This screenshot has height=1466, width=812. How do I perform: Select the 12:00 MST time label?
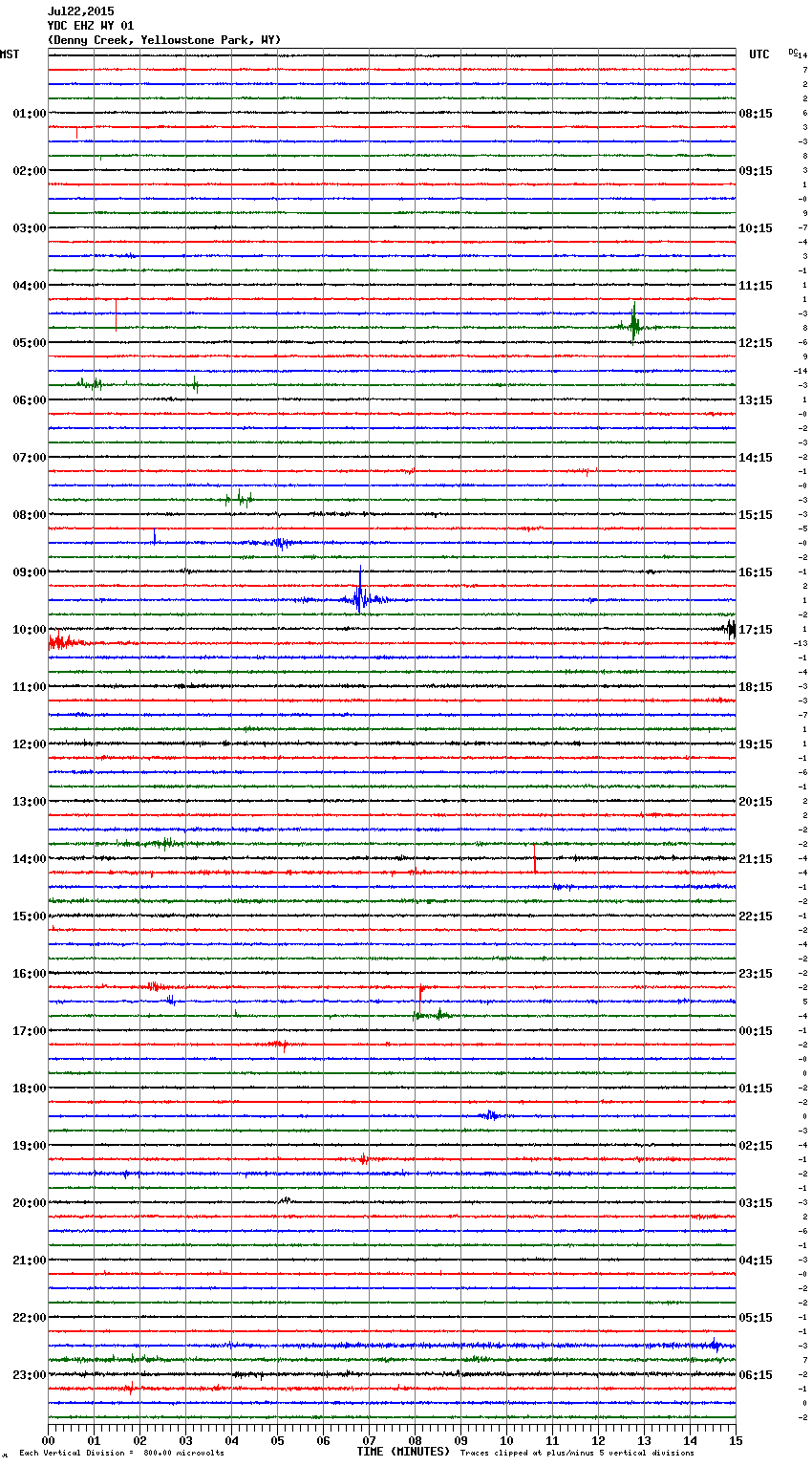click(x=30, y=744)
